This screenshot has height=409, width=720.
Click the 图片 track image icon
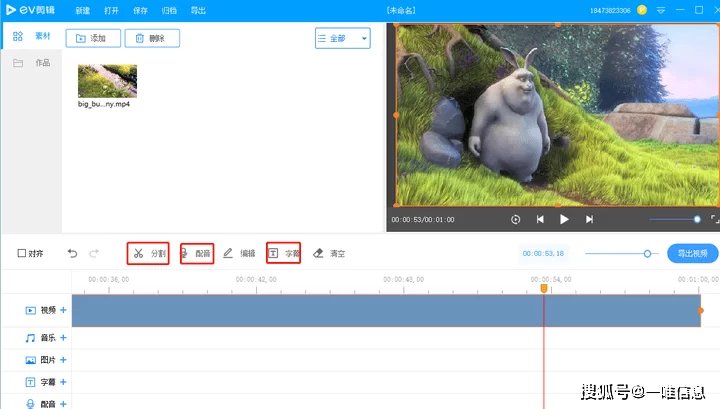30,360
